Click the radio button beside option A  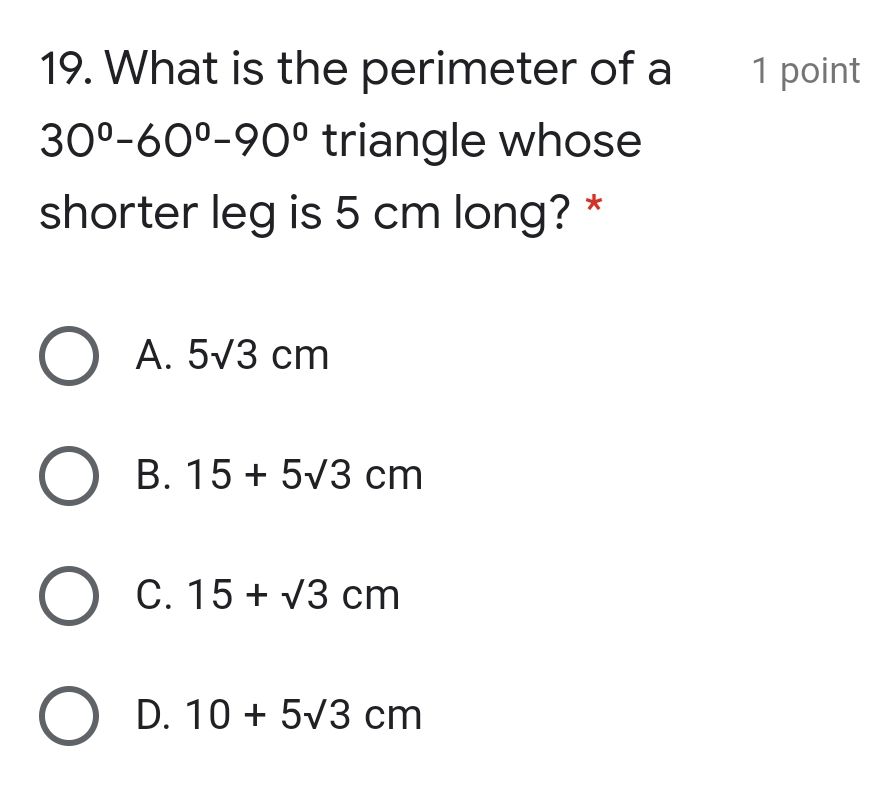(68, 355)
